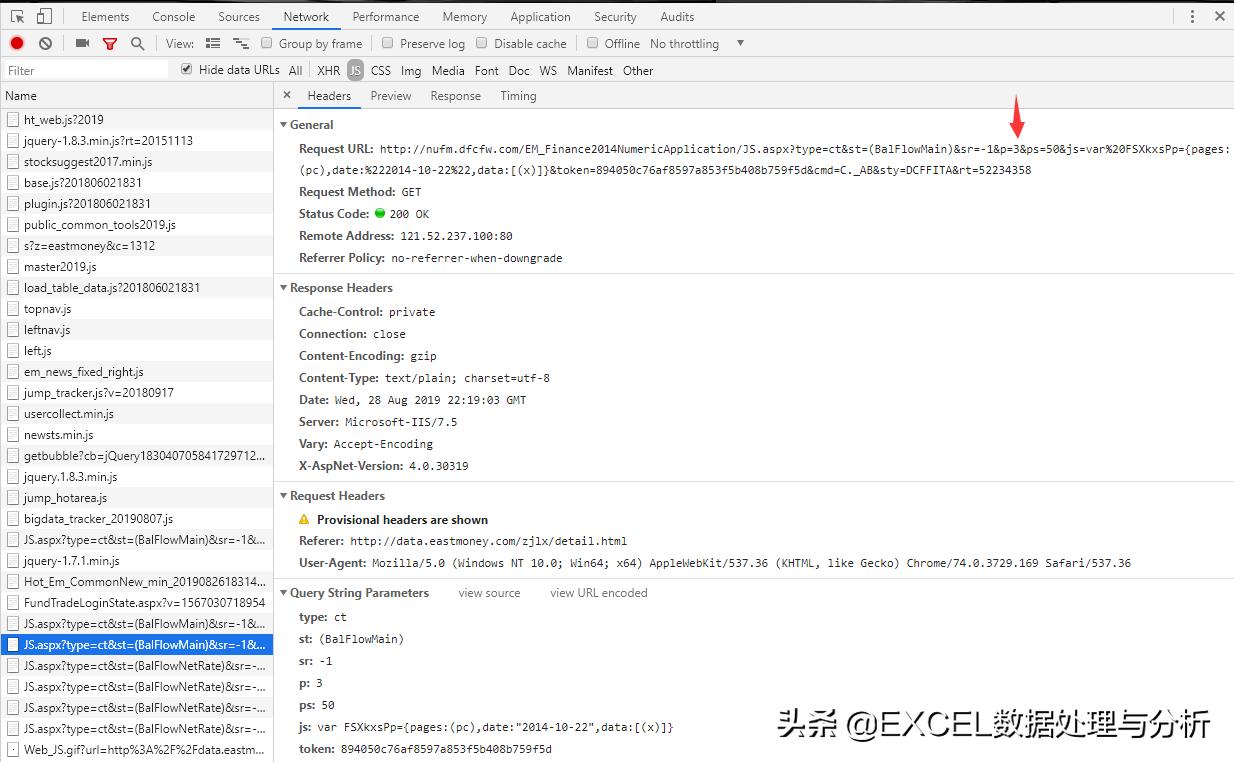Collapse the Response Headers section
This screenshot has height=762, width=1234.
click(284, 287)
